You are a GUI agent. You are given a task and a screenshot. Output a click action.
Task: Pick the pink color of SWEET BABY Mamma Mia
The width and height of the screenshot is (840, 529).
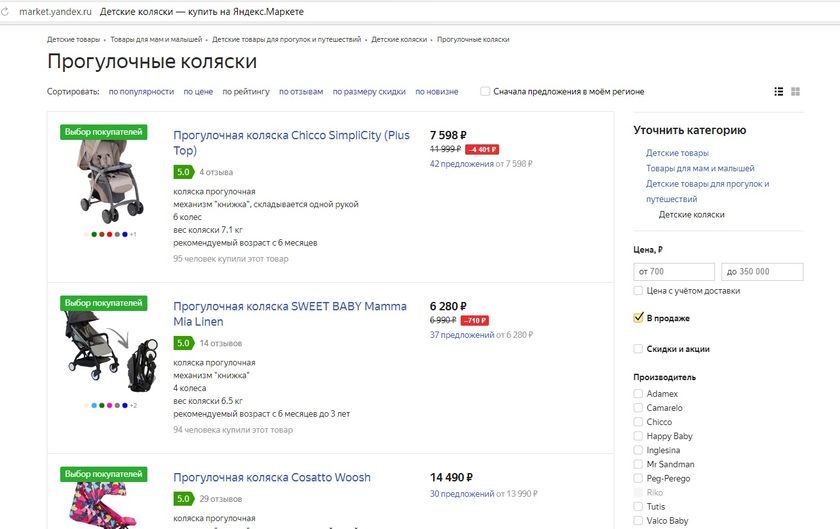(109, 405)
